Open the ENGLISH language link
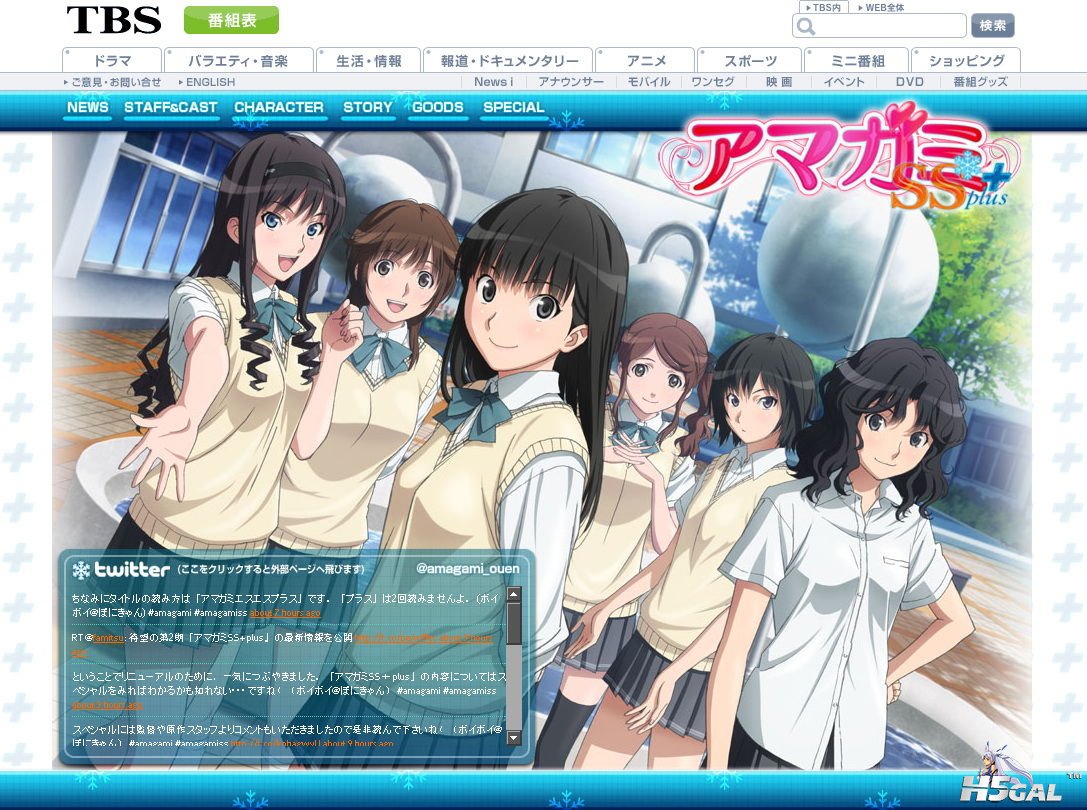Screen dimensions: 1087x810 point(210,82)
